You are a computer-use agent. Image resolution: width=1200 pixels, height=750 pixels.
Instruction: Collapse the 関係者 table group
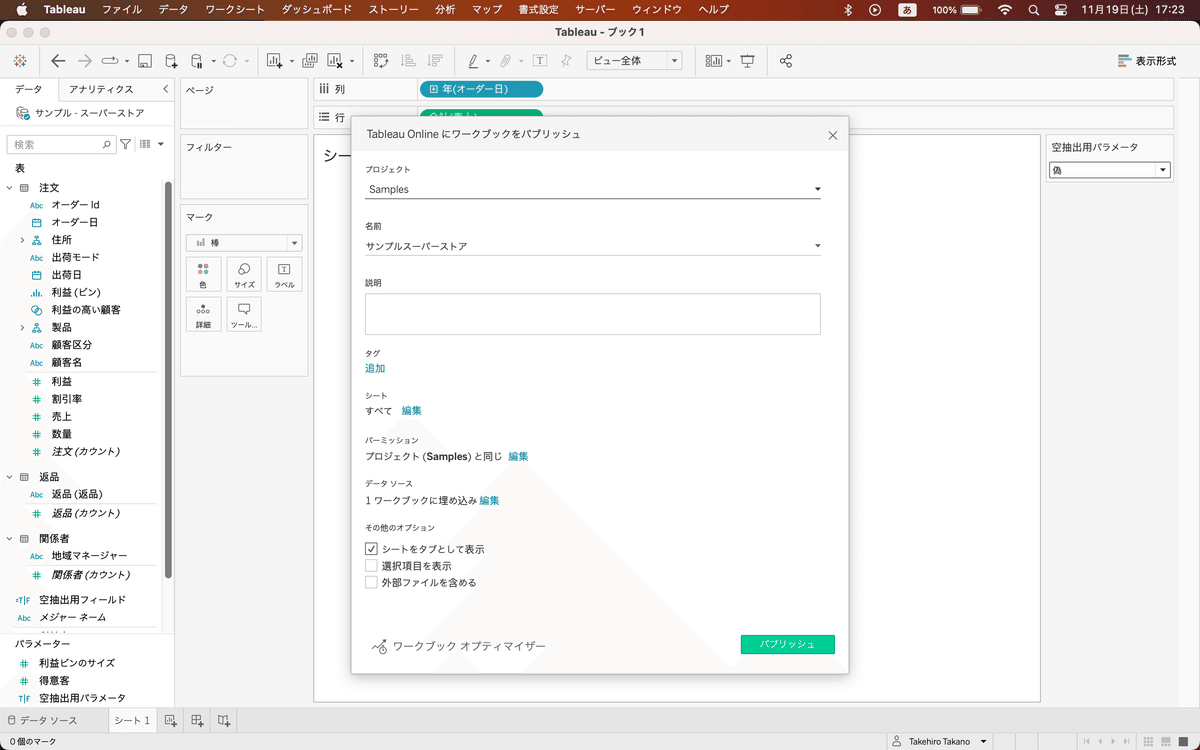point(10,538)
